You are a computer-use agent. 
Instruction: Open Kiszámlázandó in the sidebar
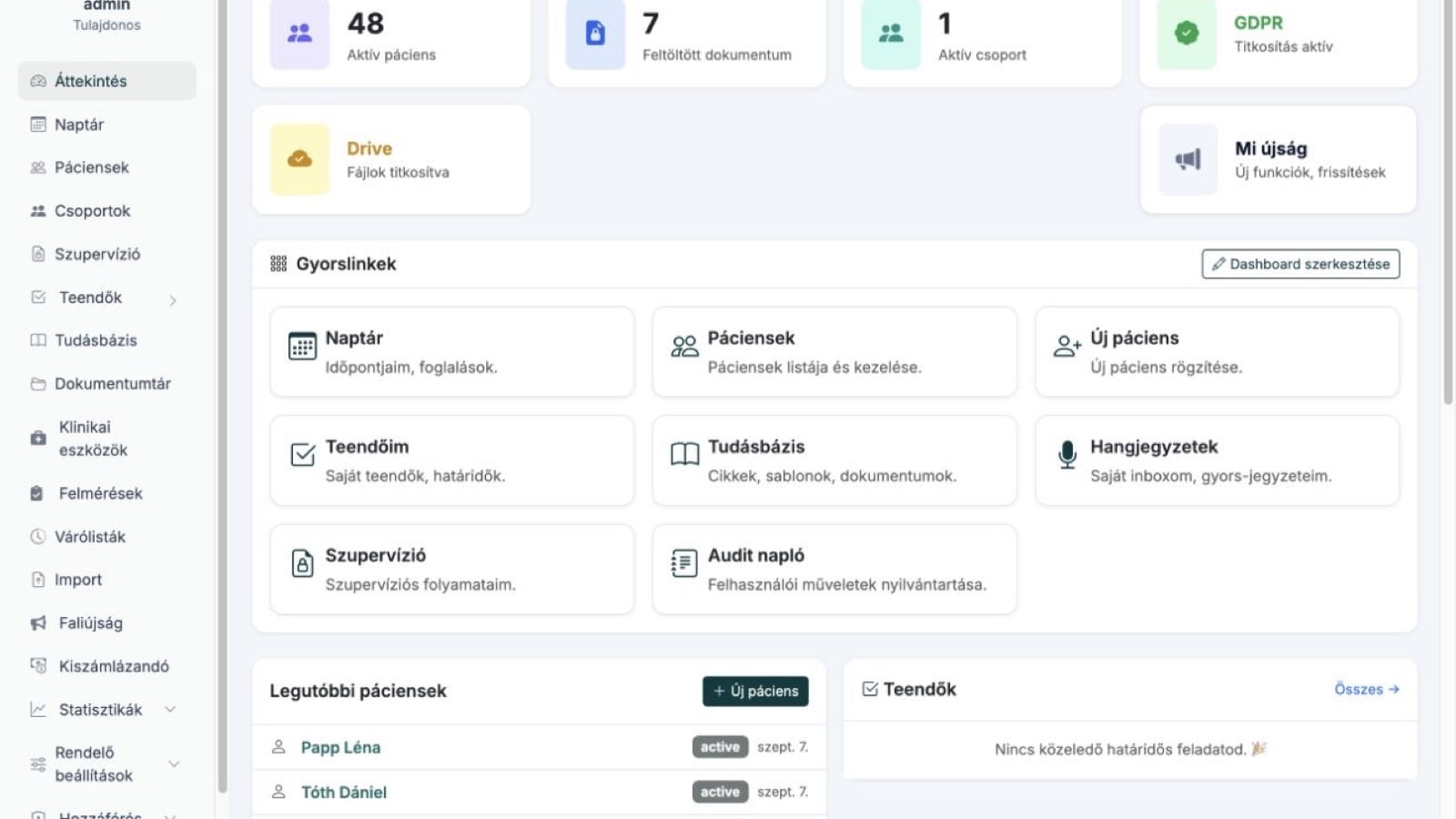pyautogui.click(x=107, y=666)
